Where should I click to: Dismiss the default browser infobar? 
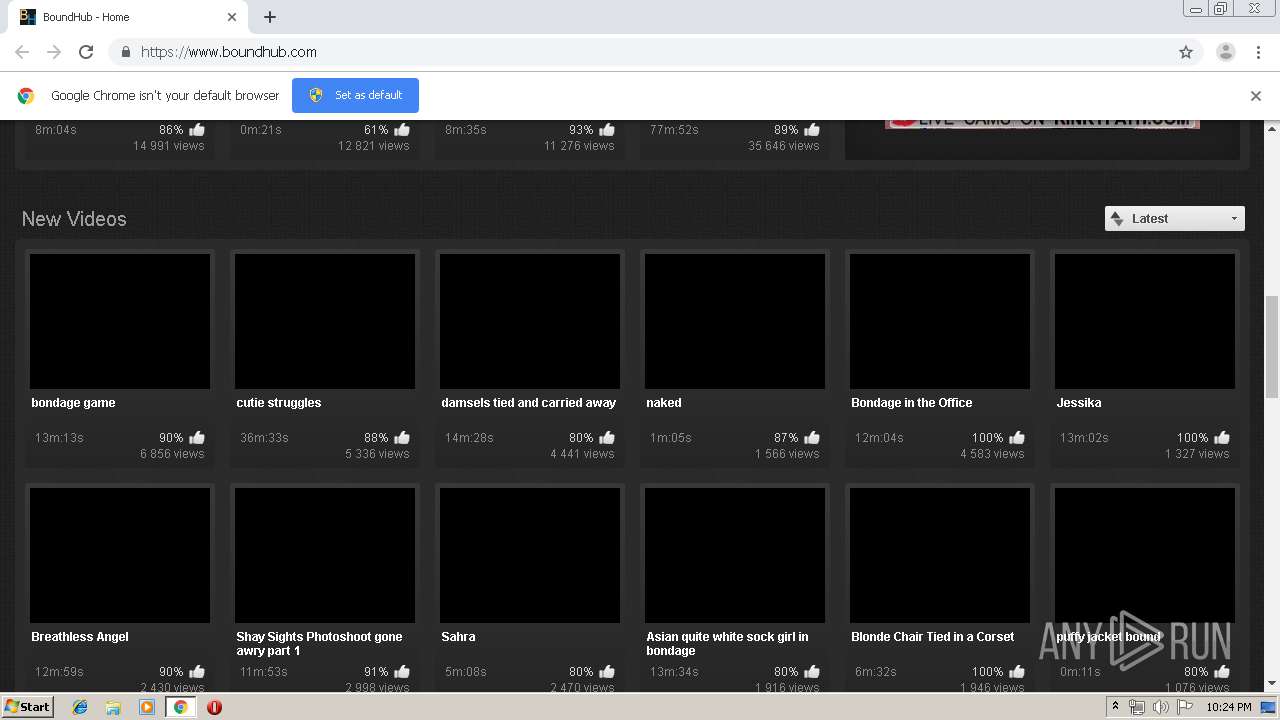pos(1256,96)
